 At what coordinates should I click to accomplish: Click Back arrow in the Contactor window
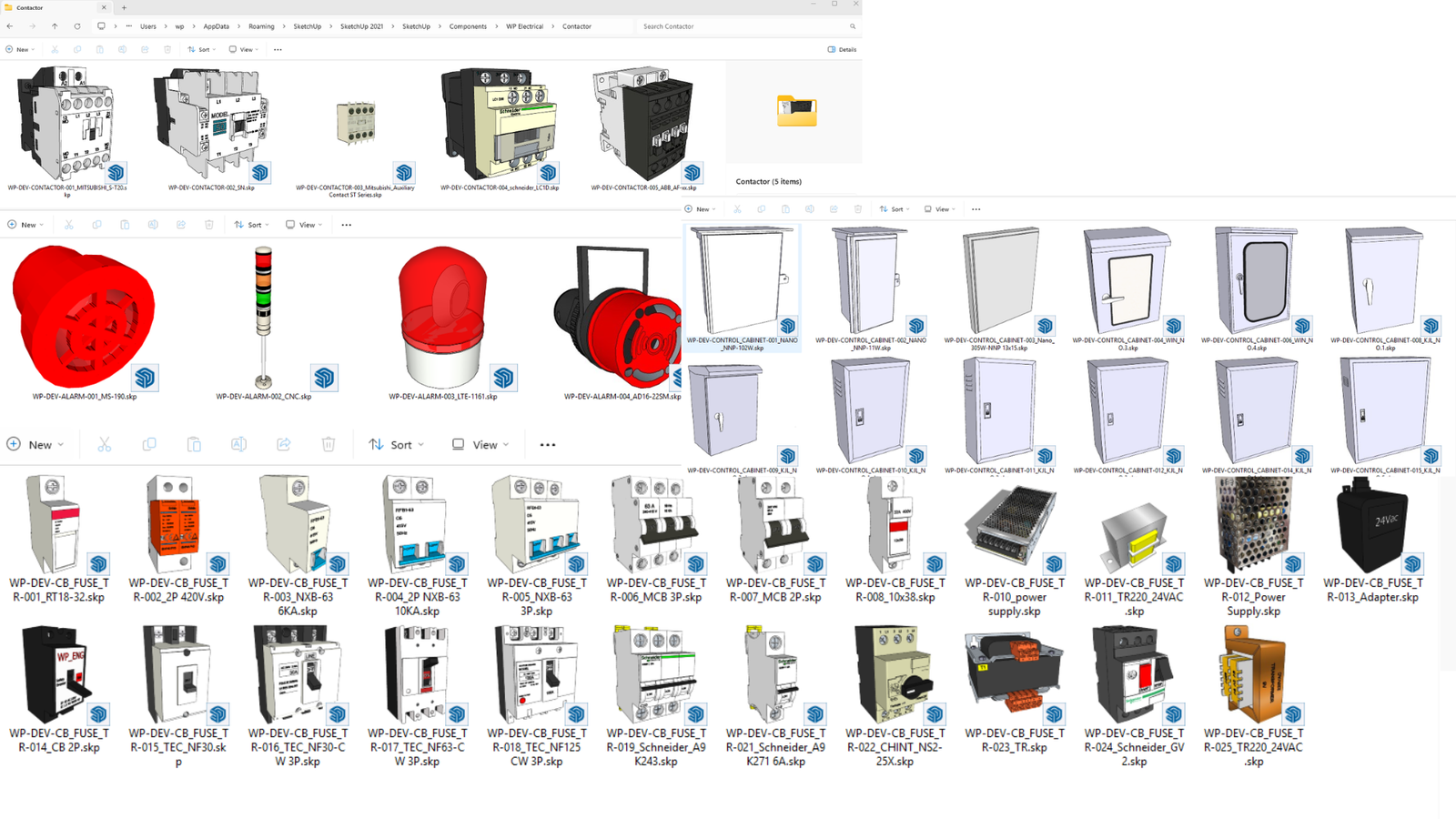10,26
